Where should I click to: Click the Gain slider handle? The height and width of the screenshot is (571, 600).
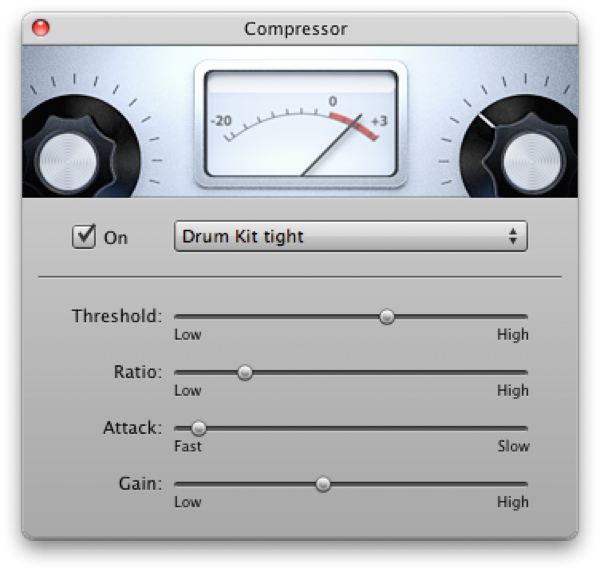click(323, 484)
